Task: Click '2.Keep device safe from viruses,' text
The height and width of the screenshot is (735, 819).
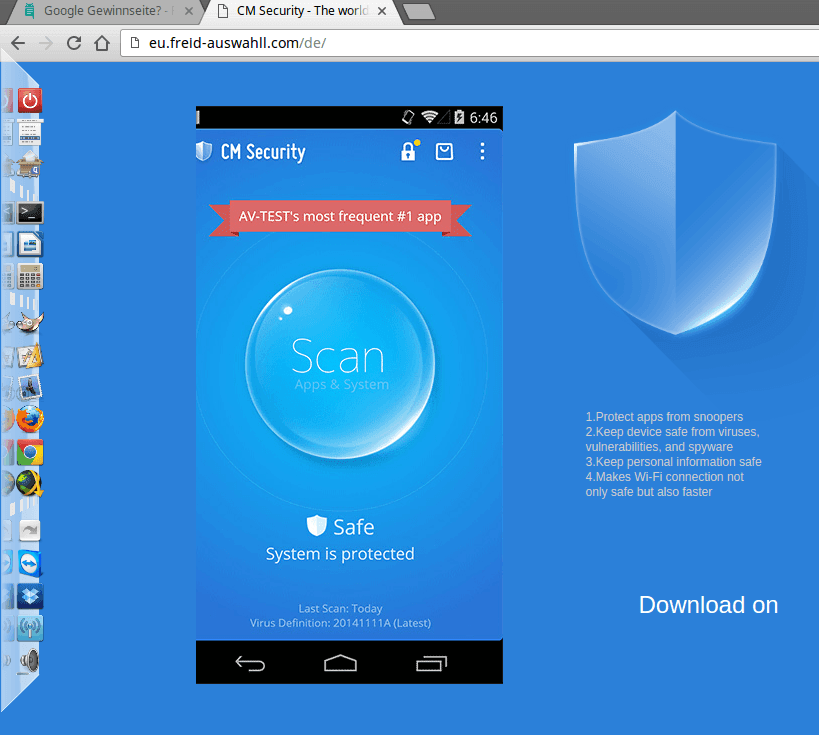Action: click(672, 432)
